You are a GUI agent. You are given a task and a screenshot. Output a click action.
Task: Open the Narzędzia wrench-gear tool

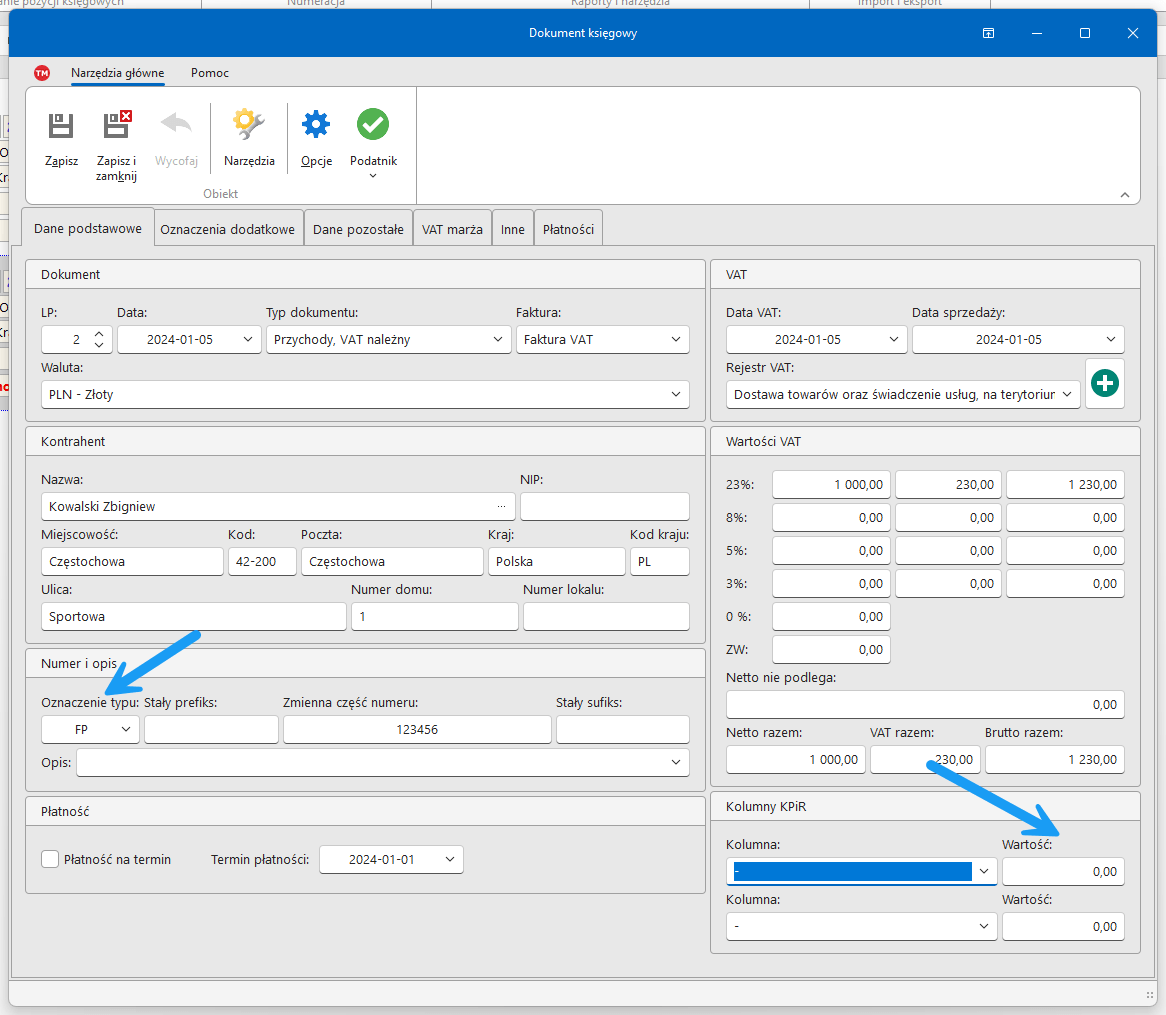(249, 126)
